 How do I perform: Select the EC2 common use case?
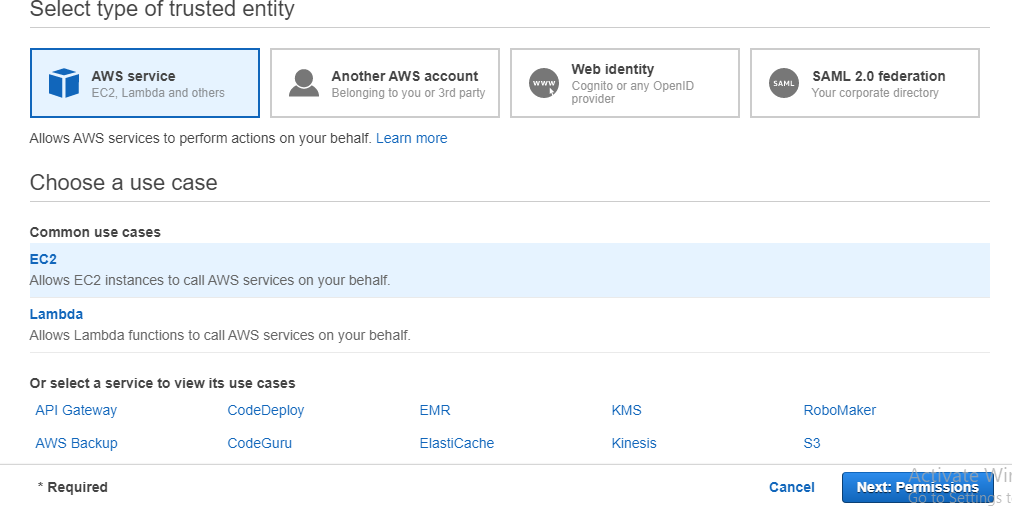43,259
